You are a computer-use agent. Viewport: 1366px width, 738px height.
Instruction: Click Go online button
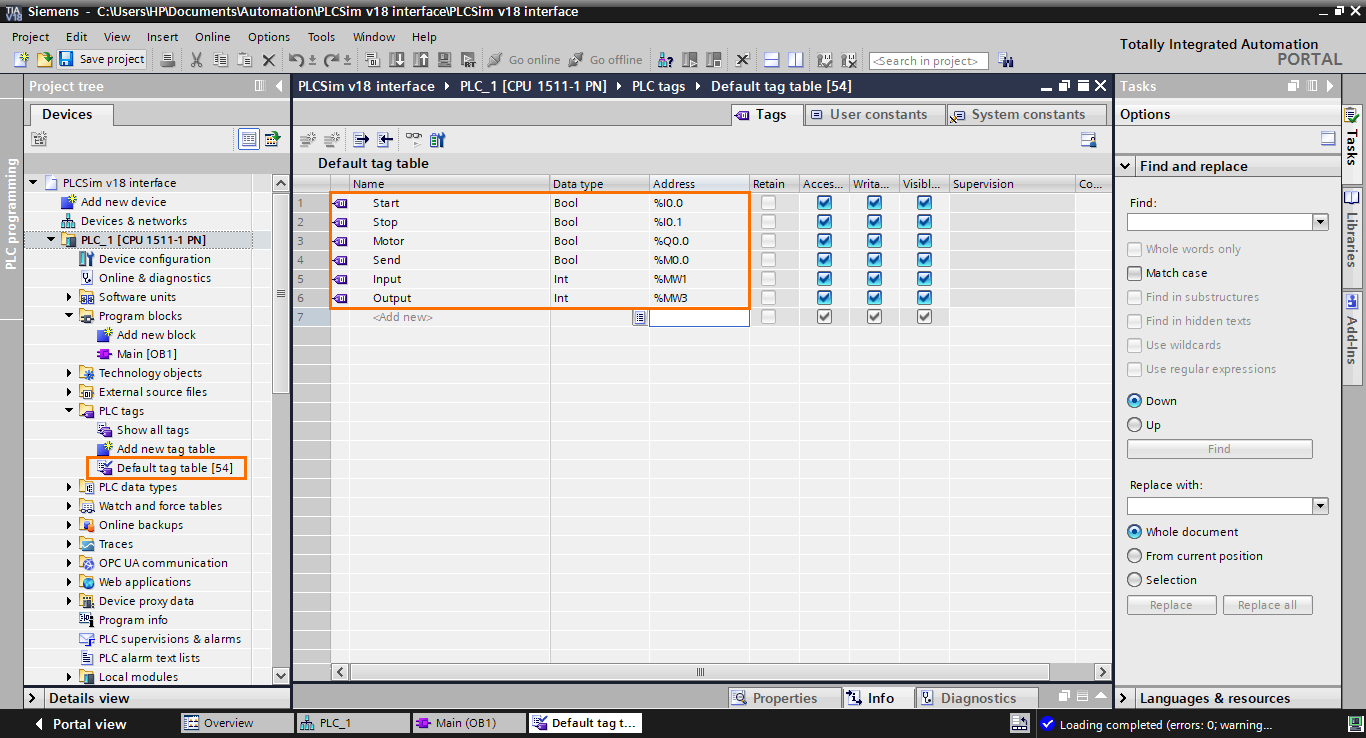(523, 60)
